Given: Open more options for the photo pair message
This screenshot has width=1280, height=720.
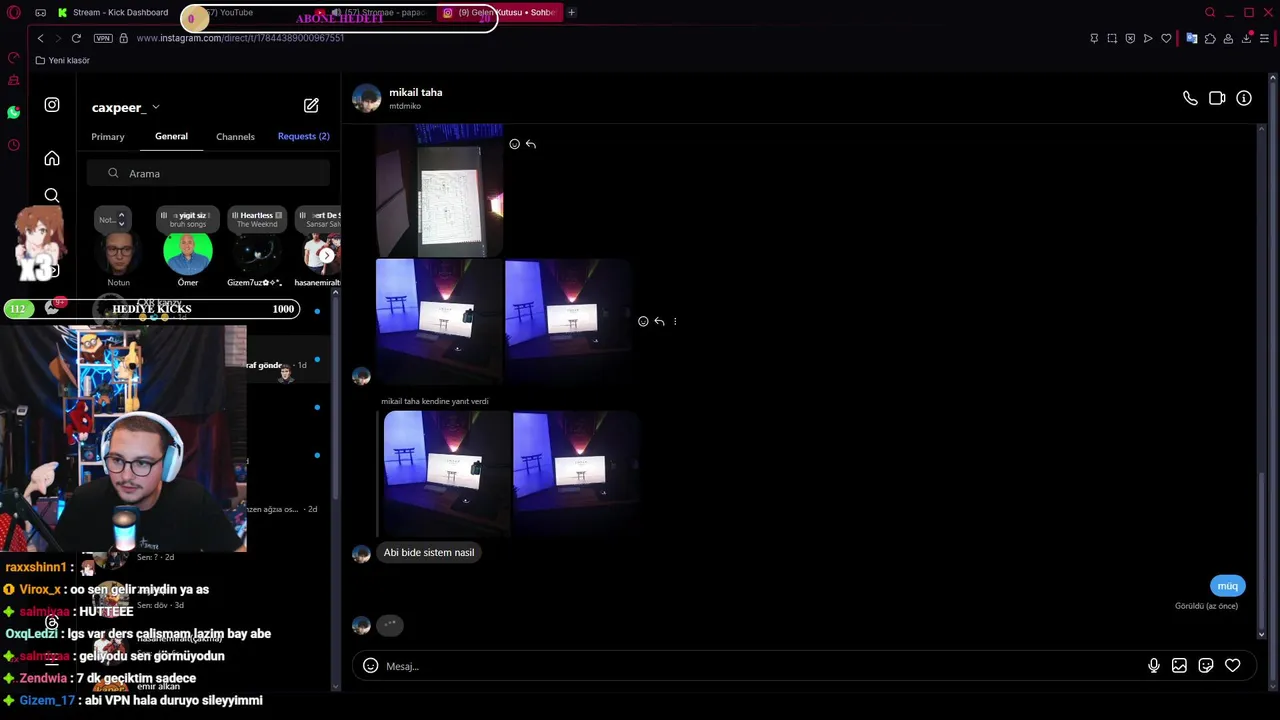Looking at the screenshot, I should pos(675,321).
